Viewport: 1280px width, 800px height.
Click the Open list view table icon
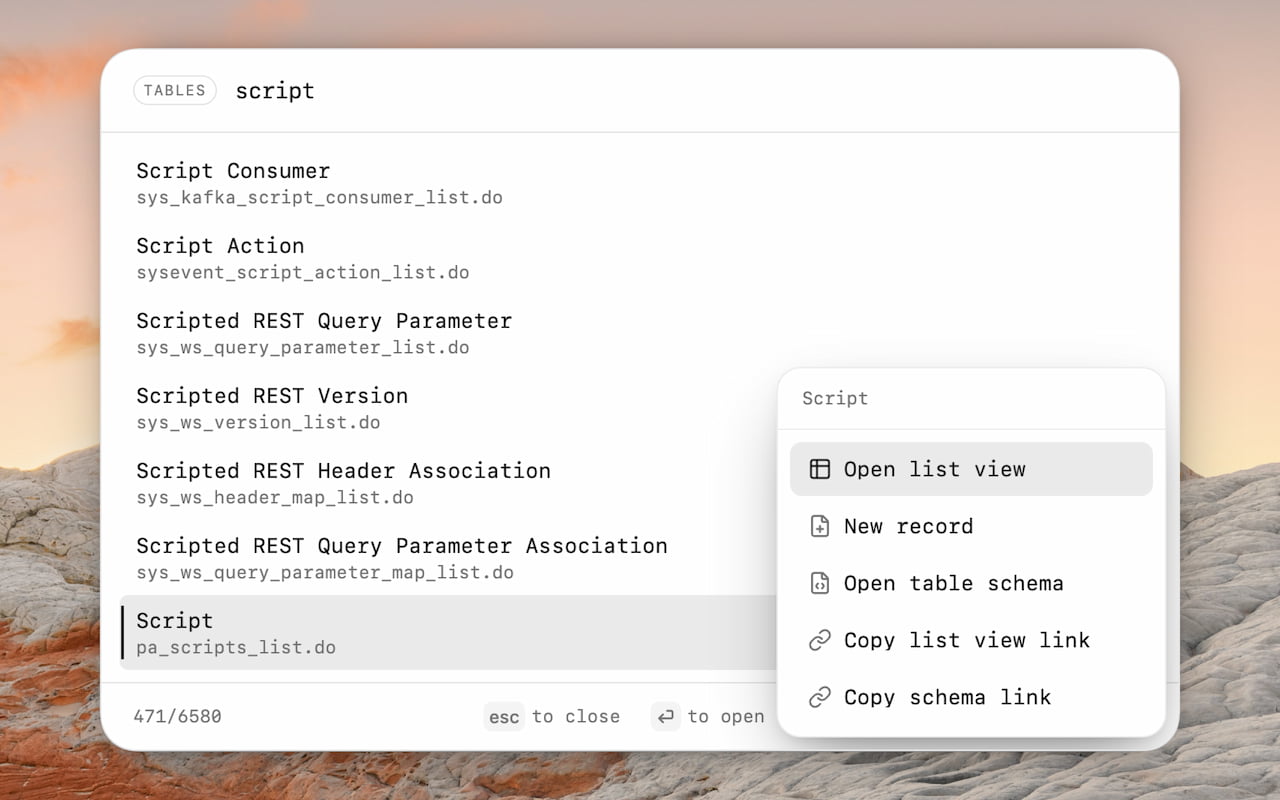pos(819,469)
